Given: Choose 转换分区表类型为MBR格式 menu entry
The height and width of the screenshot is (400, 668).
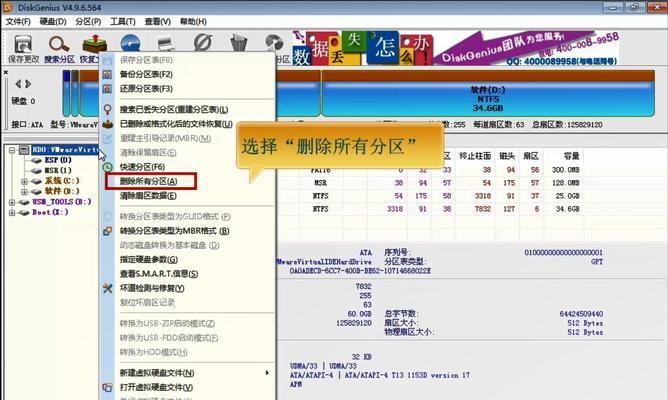Looking at the screenshot, I should click(x=175, y=231).
